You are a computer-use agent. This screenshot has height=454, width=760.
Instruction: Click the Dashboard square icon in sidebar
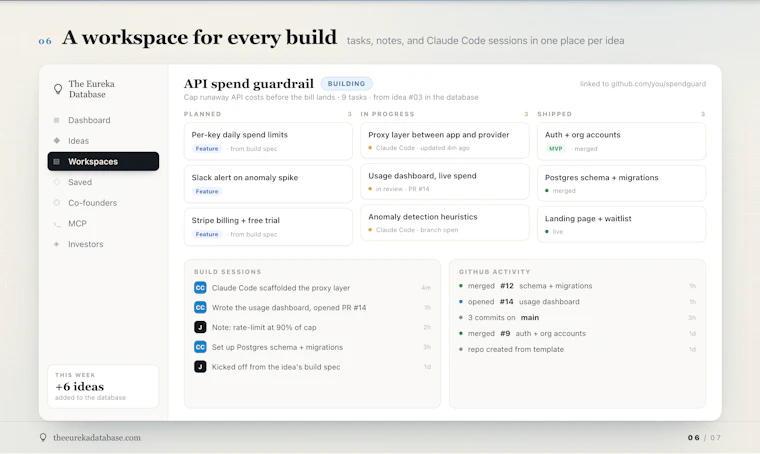56,120
